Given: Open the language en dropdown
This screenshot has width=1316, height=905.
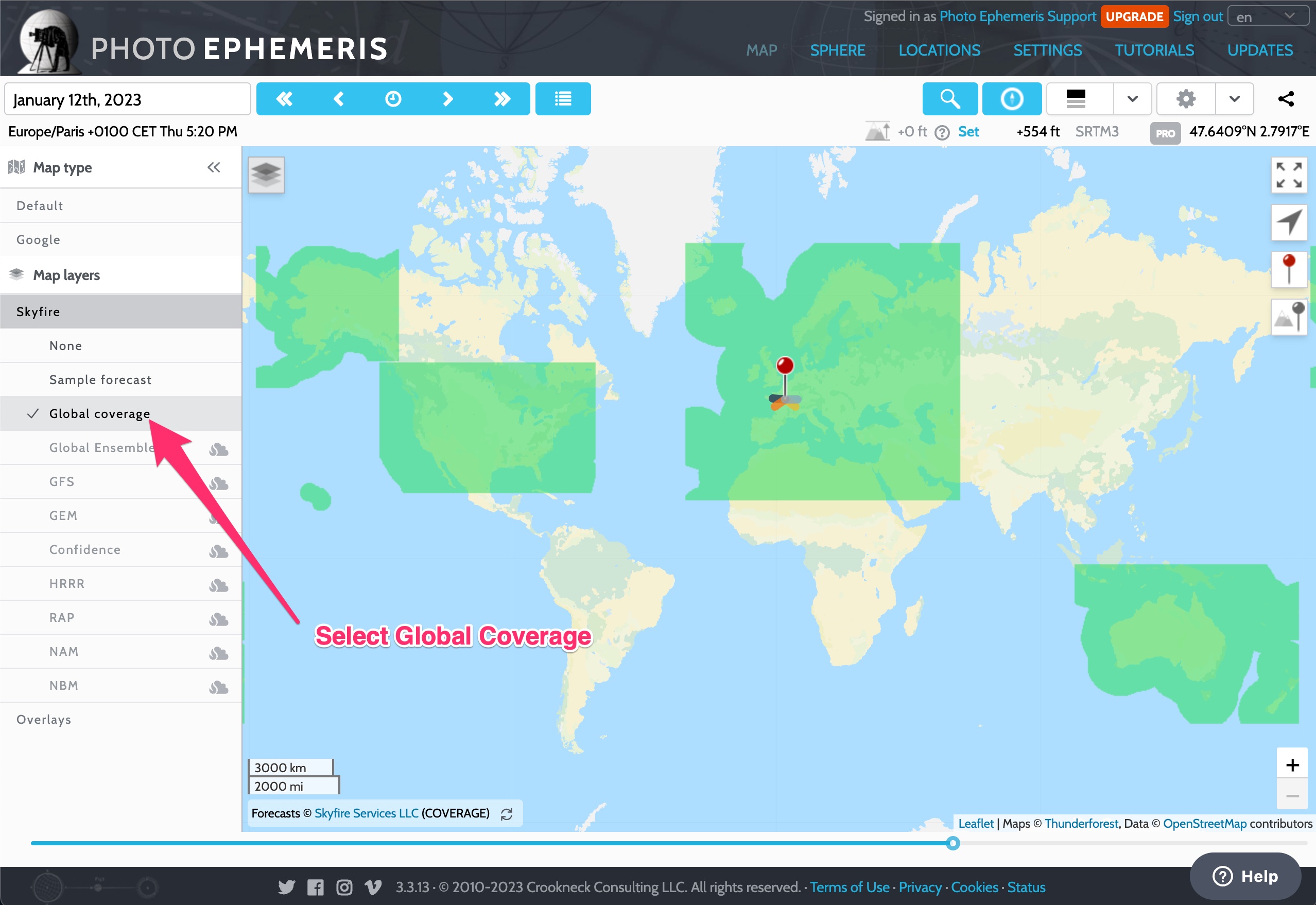Looking at the screenshot, I should [1268, 16].
